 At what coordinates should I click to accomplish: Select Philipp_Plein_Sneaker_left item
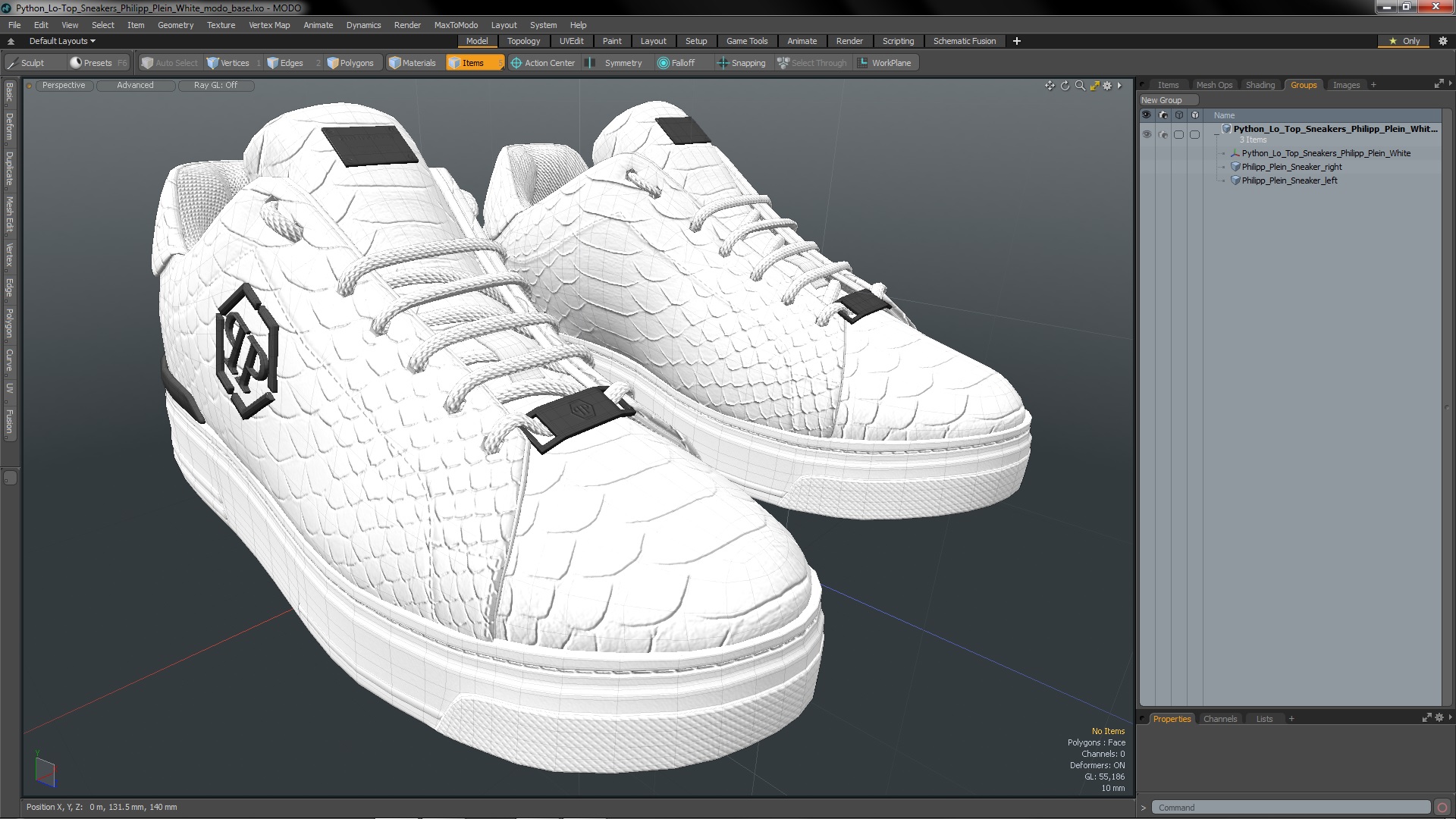tap(1289, 180)
